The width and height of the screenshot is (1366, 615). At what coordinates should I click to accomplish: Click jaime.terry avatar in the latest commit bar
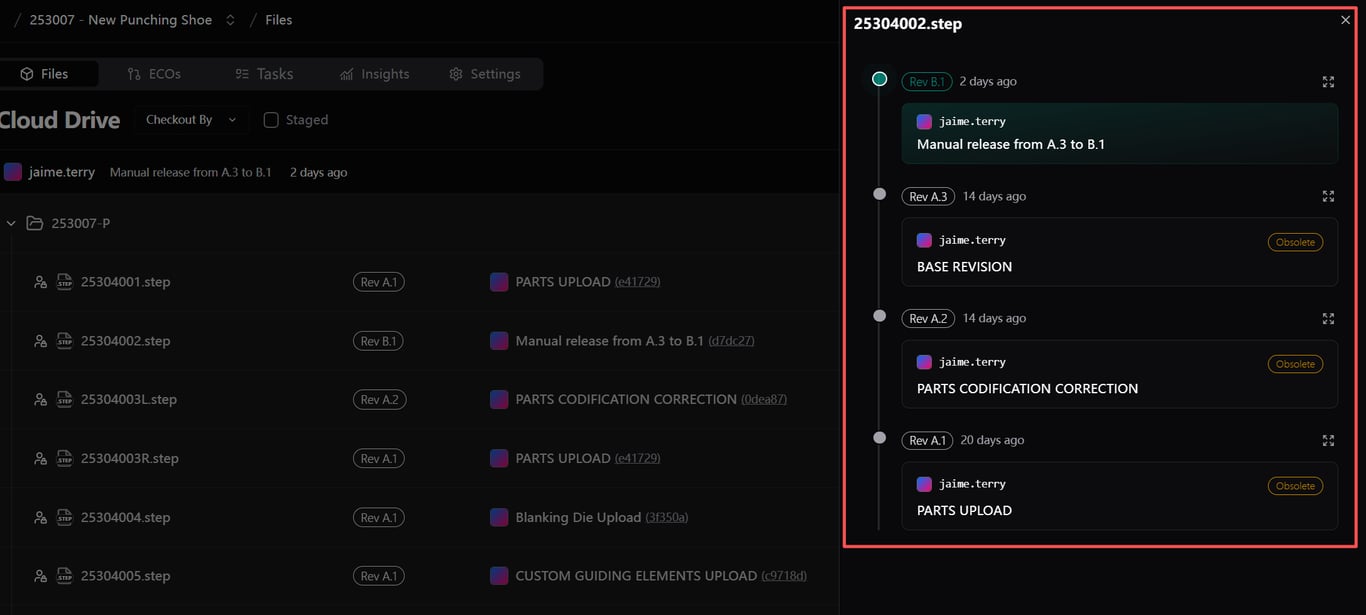click(x=13, y=172)
